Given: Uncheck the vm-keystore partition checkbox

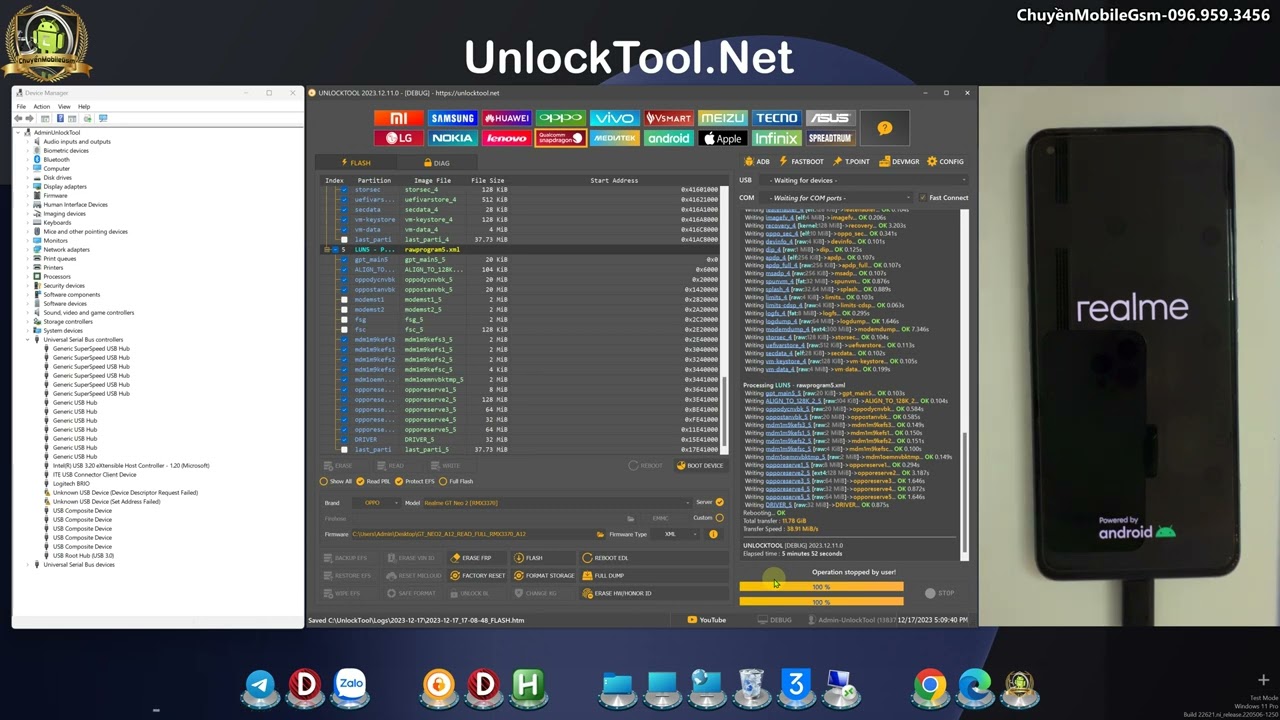Looking at the screenshot, I should pos(344,219).
